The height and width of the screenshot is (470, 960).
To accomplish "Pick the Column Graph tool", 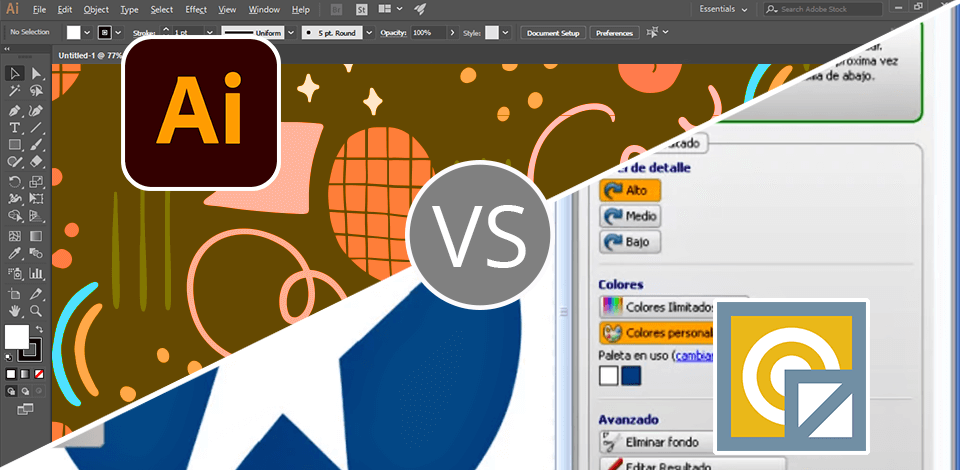I will 36,274.
